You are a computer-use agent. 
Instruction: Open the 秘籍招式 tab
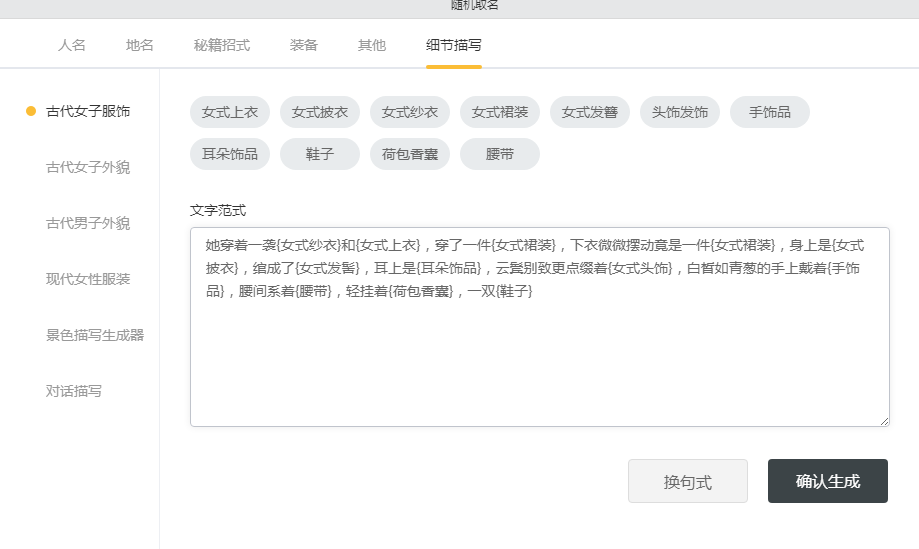coord(222,45)
